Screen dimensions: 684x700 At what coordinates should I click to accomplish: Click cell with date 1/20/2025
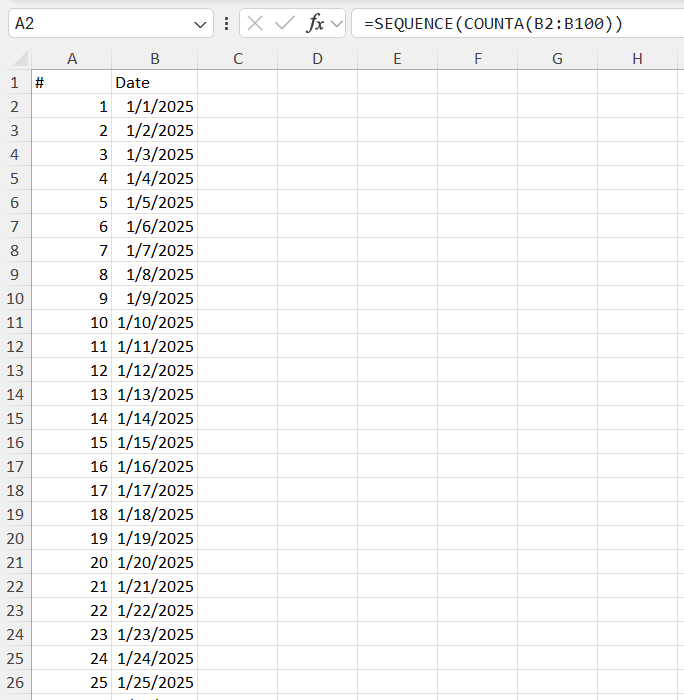(154, 562)
